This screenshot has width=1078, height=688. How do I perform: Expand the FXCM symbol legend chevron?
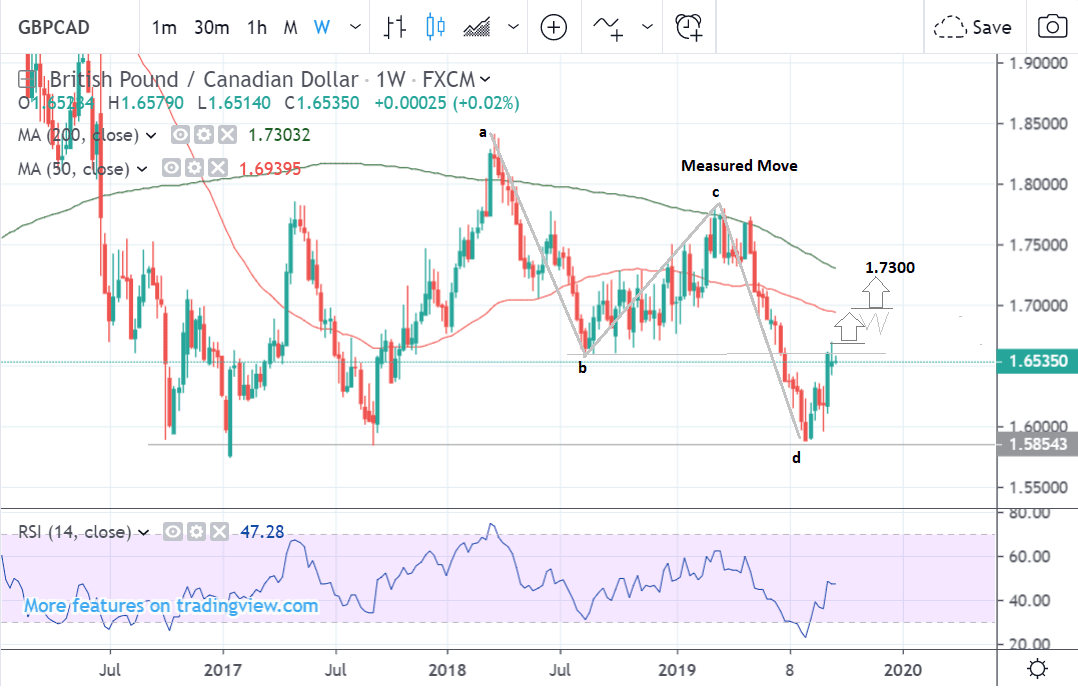click(486, 79)
